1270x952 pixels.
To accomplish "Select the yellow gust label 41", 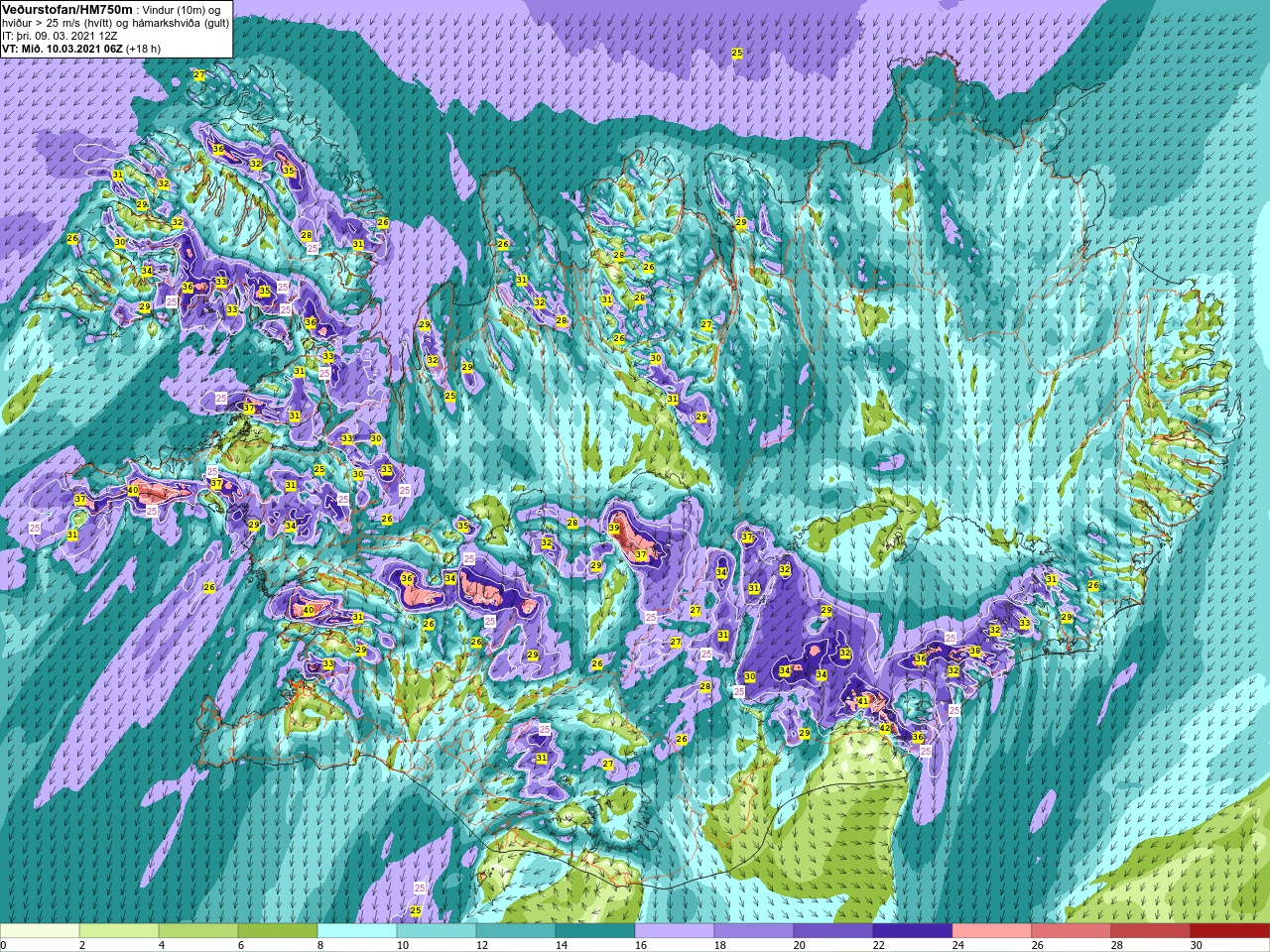I will pos(863,701).
